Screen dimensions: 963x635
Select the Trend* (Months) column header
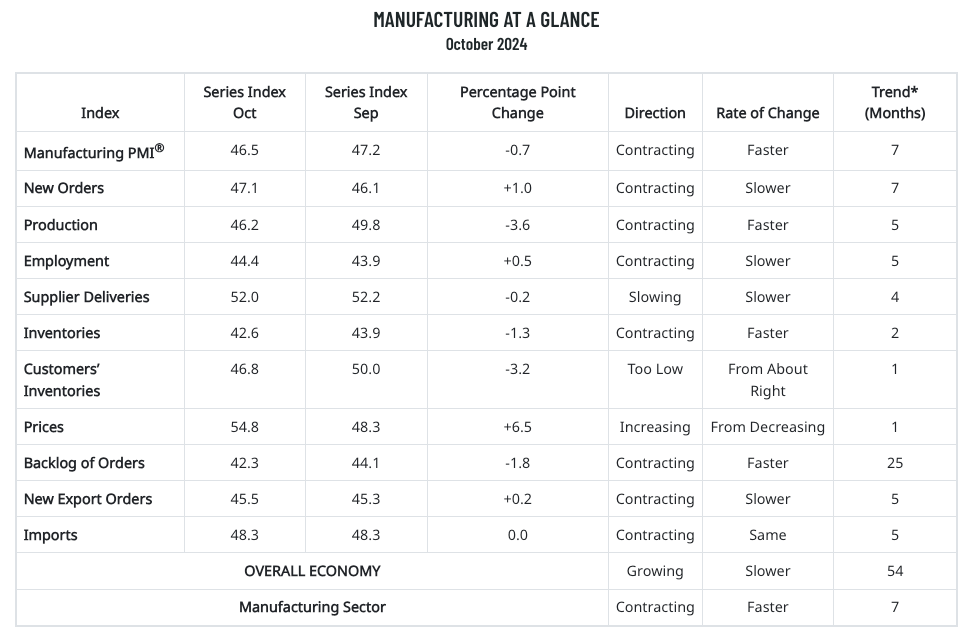(x=895, y=103)
